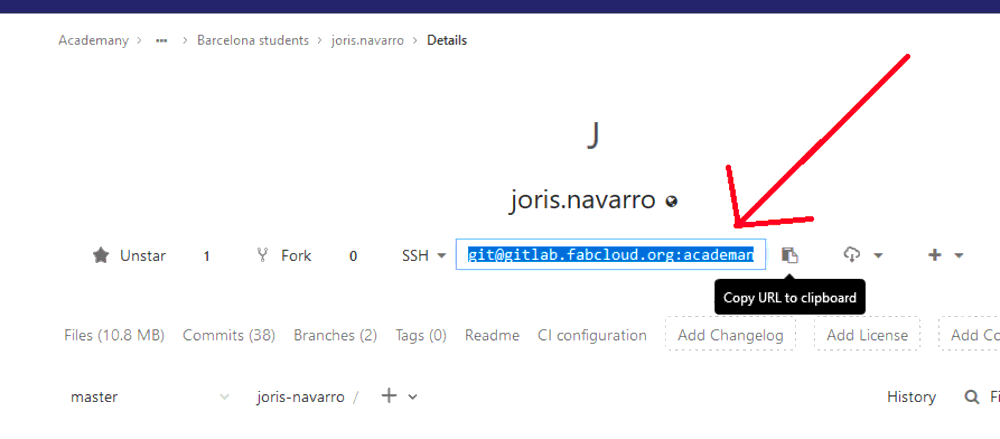Expand the download options caret
Image resolution: width=1000 pixels, height=439 pixels.
coord(878,256)
